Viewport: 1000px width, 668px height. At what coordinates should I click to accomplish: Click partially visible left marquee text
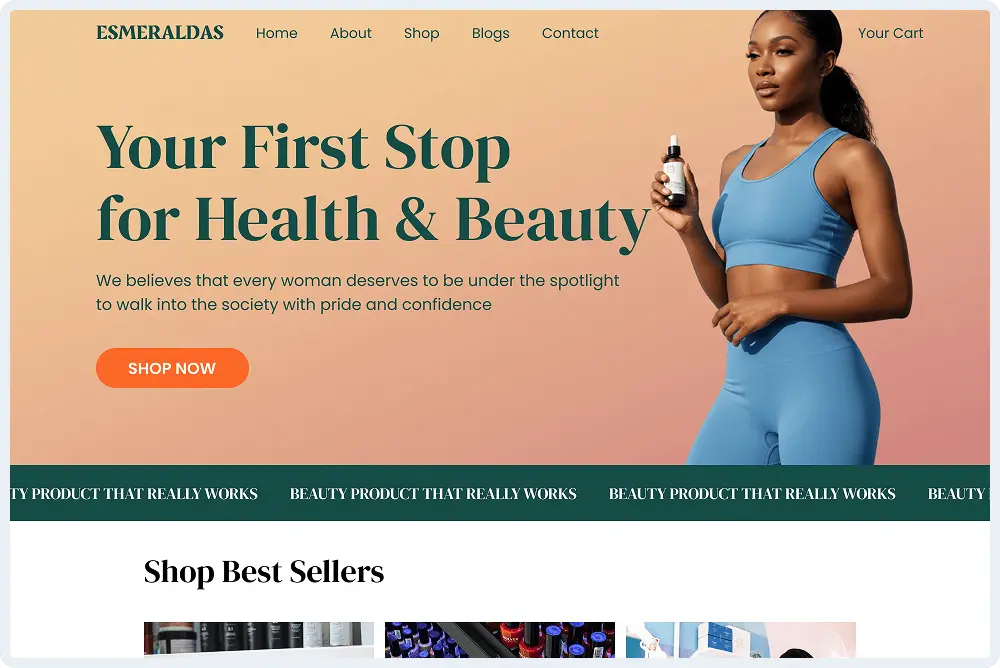(134, 494)
